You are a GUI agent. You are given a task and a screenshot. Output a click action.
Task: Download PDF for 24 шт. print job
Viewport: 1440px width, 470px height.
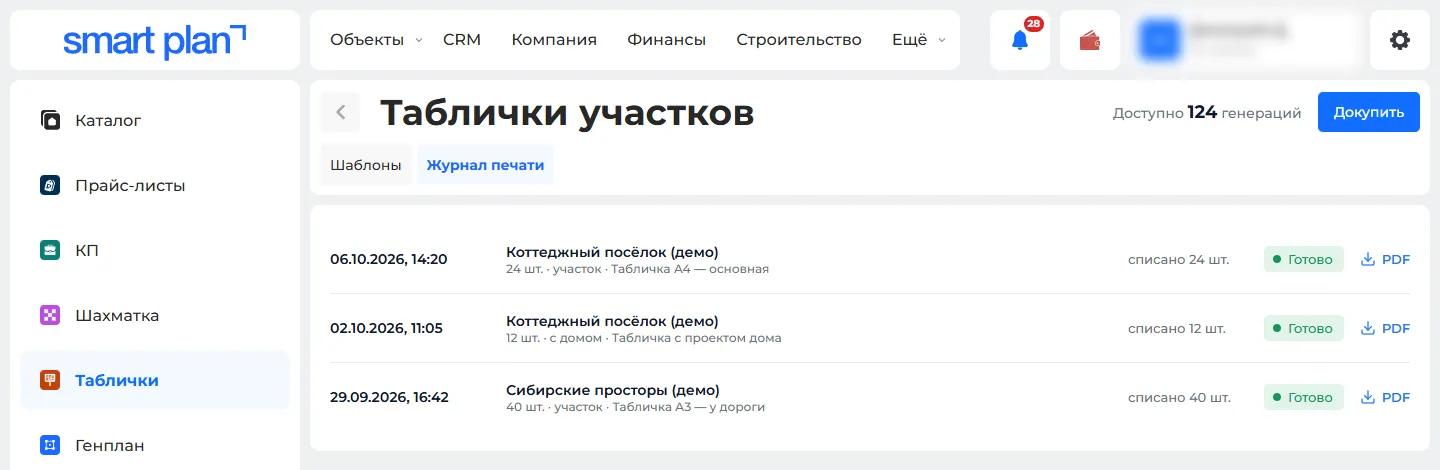click(1385, 259)
